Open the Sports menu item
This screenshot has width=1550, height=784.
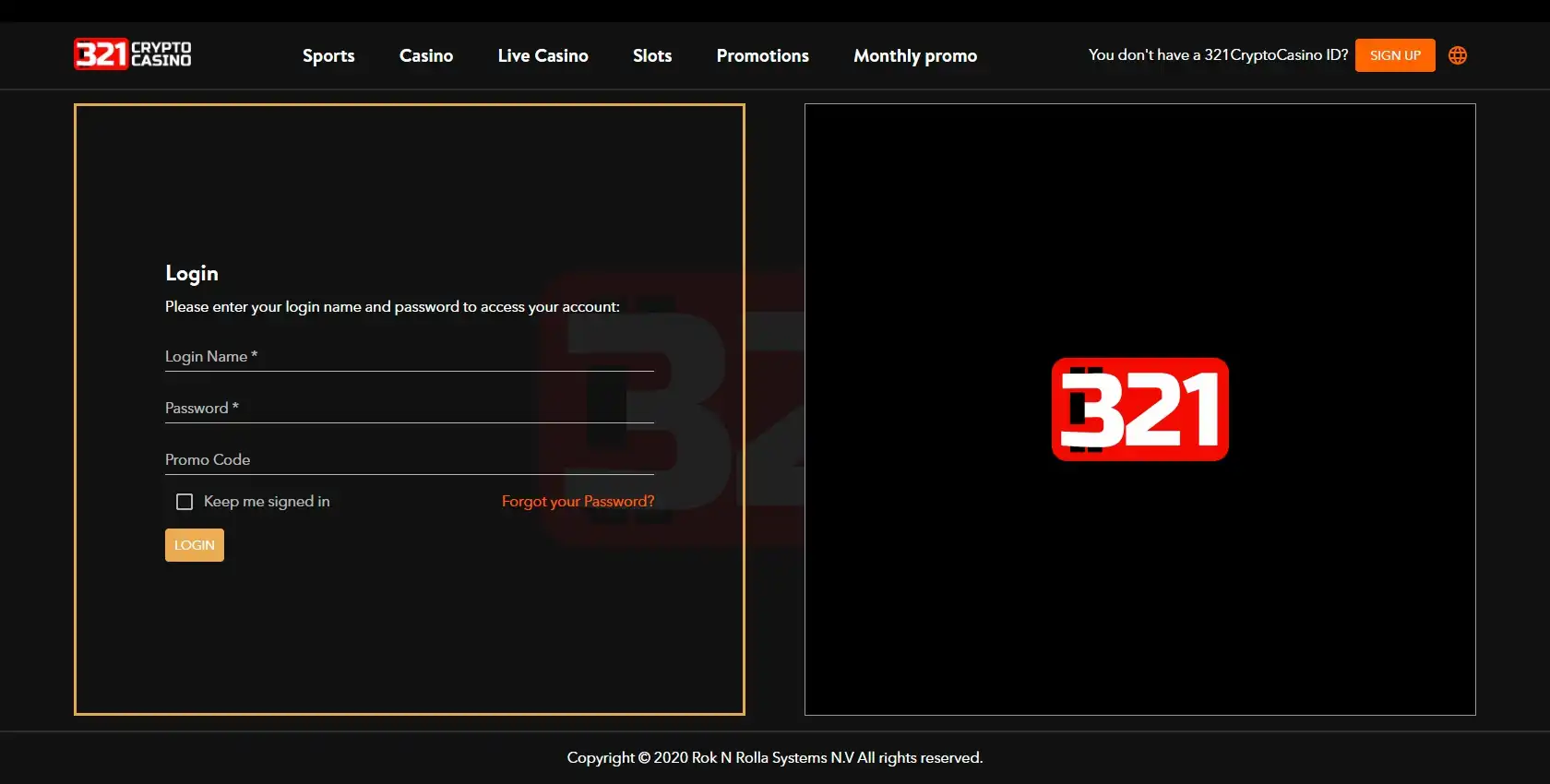328,56
